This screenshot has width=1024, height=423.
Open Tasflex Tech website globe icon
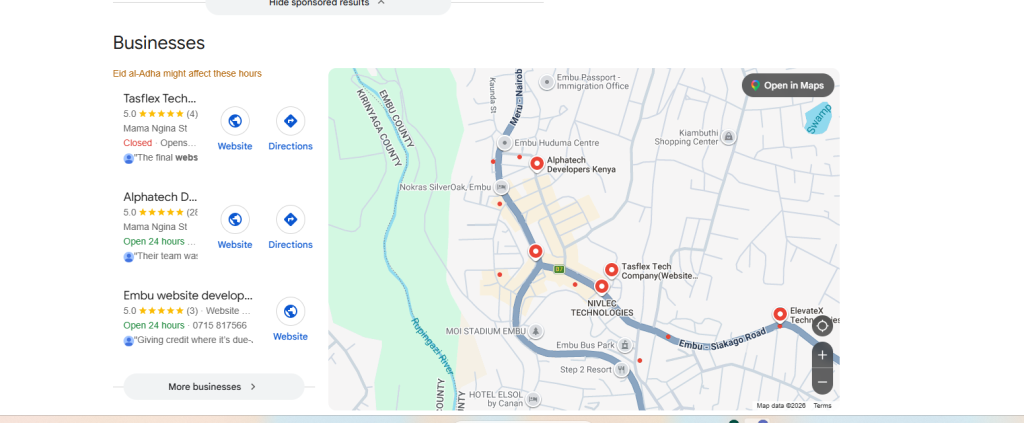234,121
